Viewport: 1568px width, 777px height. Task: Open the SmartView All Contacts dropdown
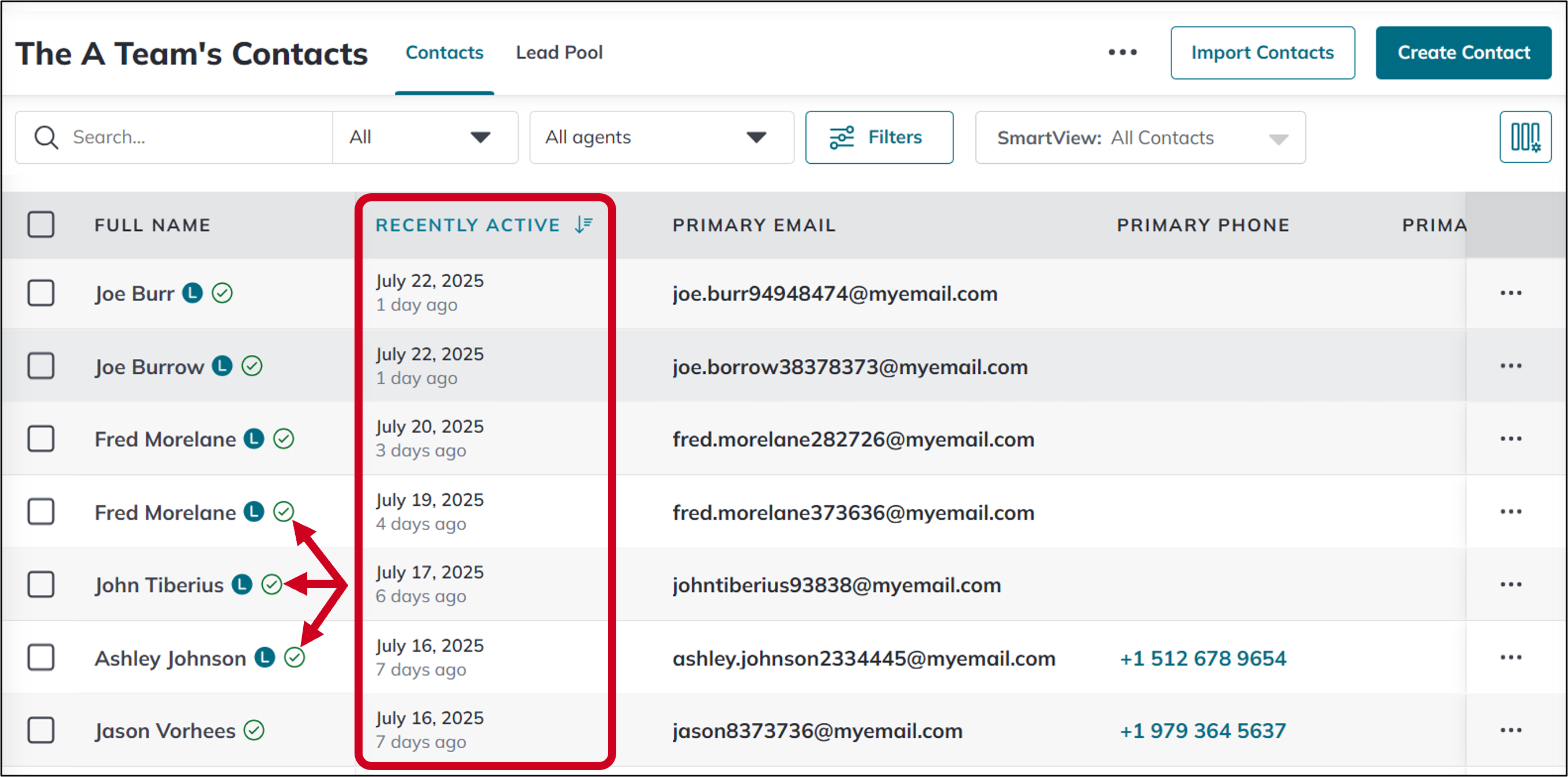(x=1140, y=138)
